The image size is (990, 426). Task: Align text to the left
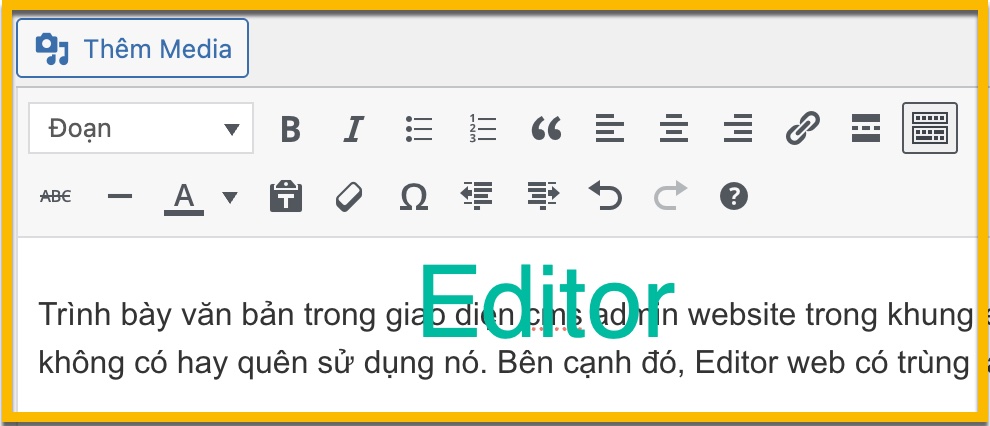[x=609, y=129]
